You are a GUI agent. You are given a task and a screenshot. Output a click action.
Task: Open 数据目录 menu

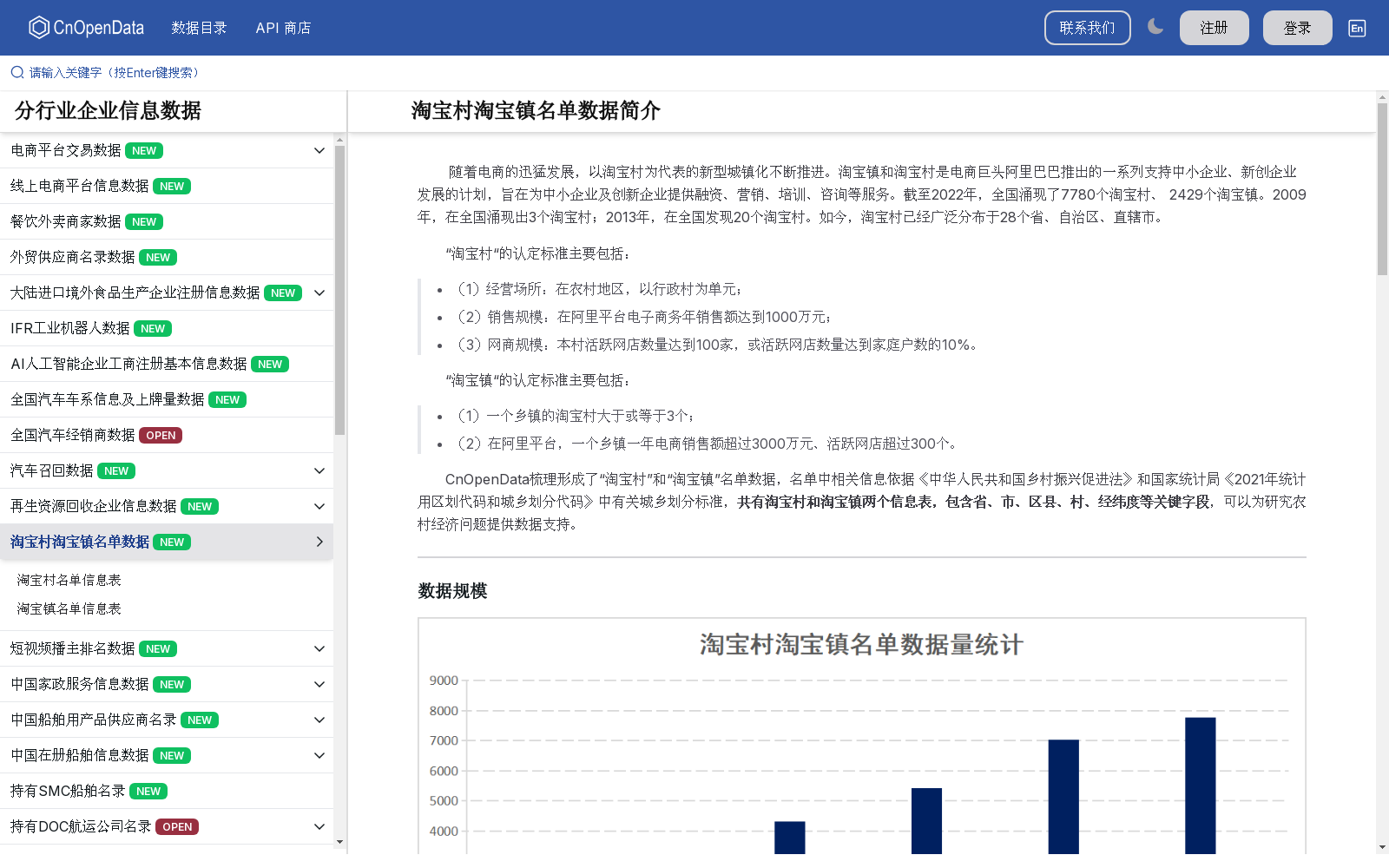pyautogui.click(x=199, y=28)
